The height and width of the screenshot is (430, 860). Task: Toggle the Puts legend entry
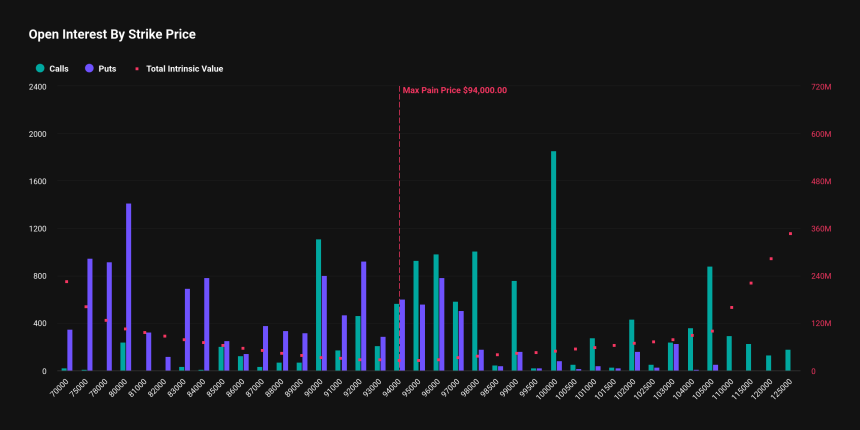click(100, 69)
